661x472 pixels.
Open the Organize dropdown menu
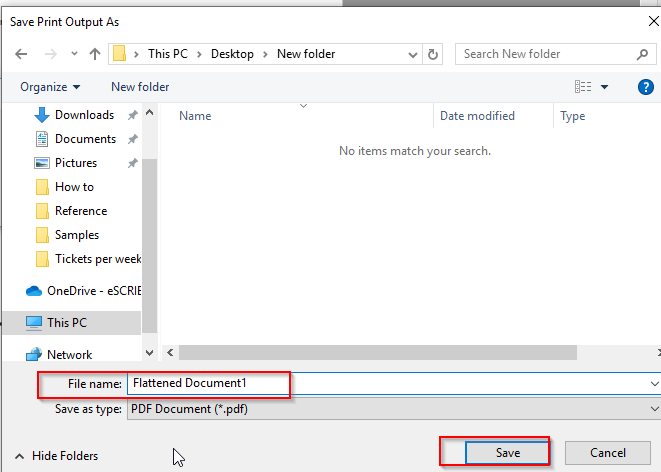(x=50, y=87)
